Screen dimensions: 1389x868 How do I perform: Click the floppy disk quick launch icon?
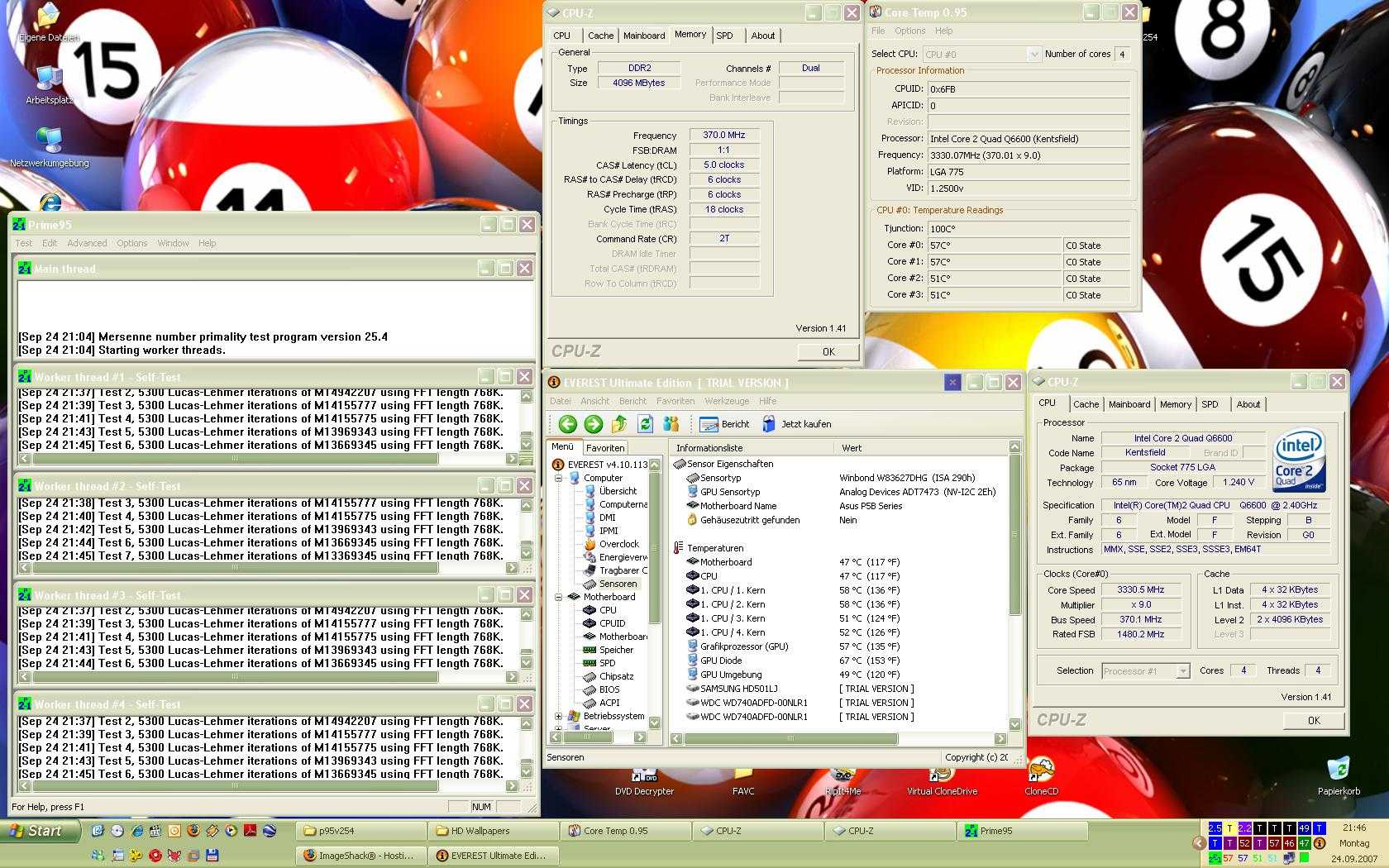(212, 856)
